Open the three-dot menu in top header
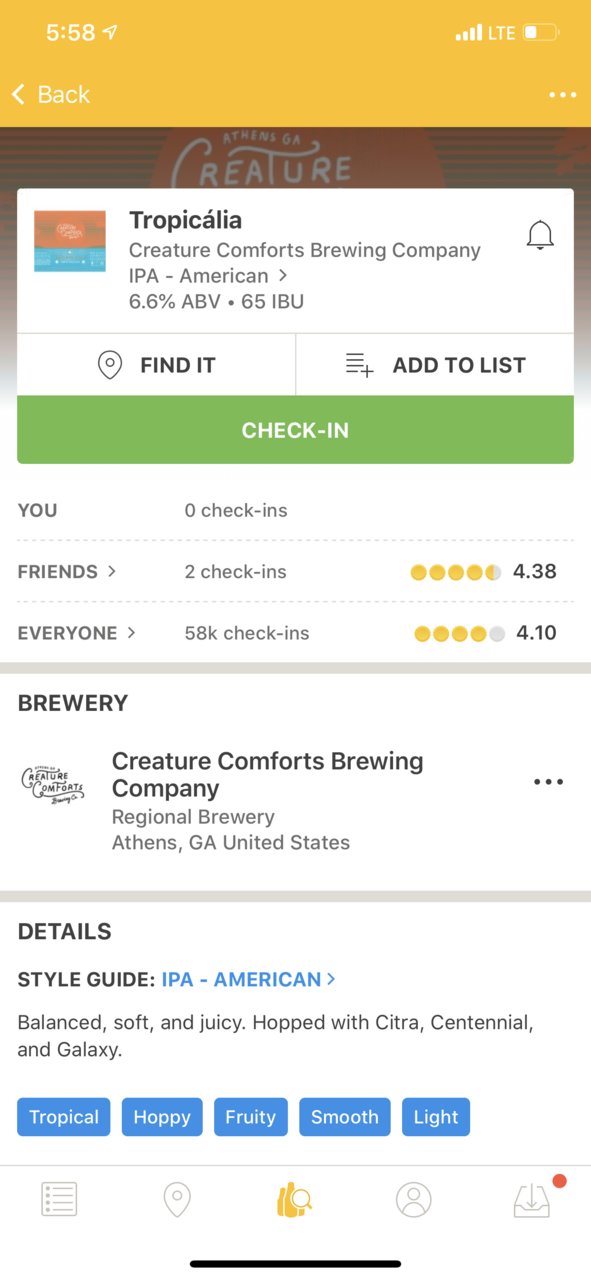This screenshot has height=1279, width=591. click(x=563, y=95)
